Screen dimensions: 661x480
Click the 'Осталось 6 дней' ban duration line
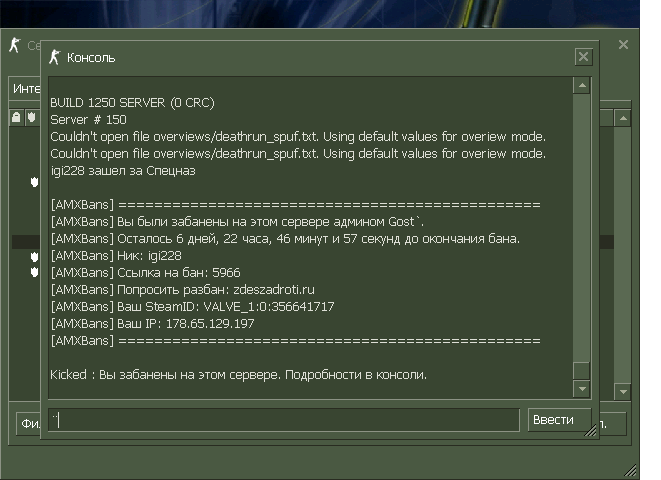tap(285, 239)
